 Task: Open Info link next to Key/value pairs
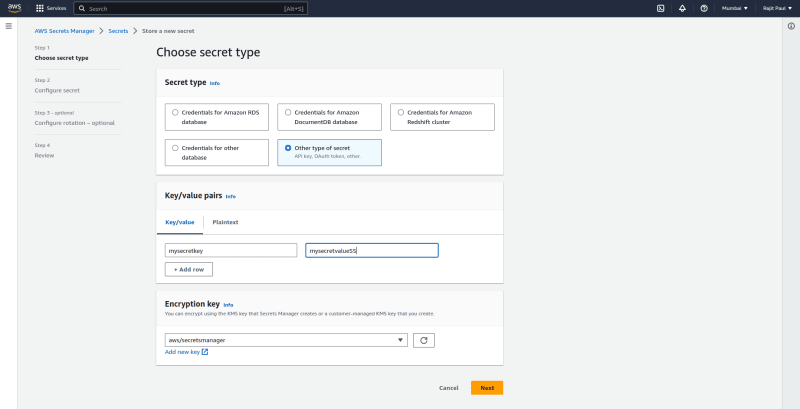[x=231, y=196]
